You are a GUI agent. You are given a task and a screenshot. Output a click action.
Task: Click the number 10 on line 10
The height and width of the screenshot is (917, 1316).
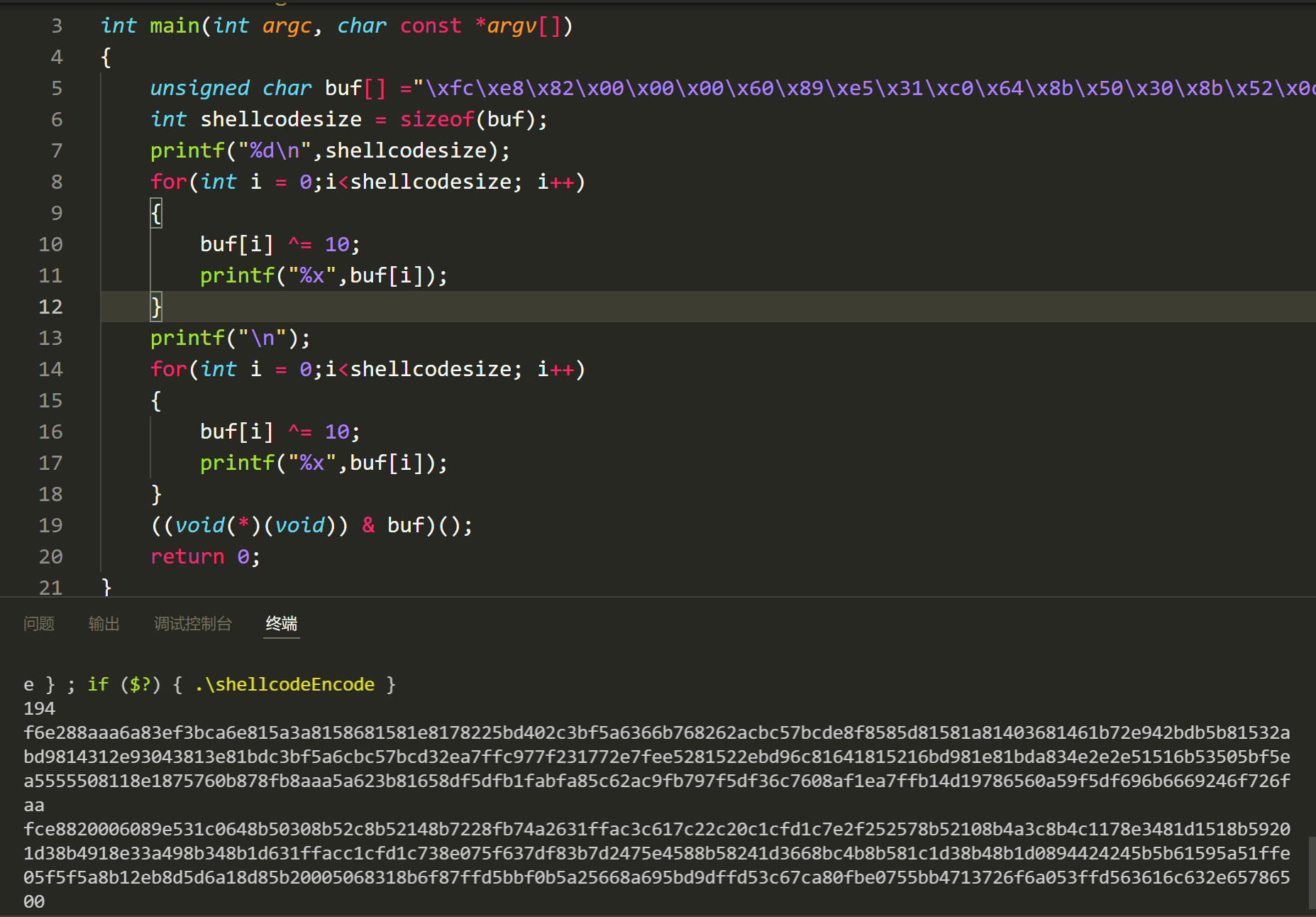click(337, 245)
